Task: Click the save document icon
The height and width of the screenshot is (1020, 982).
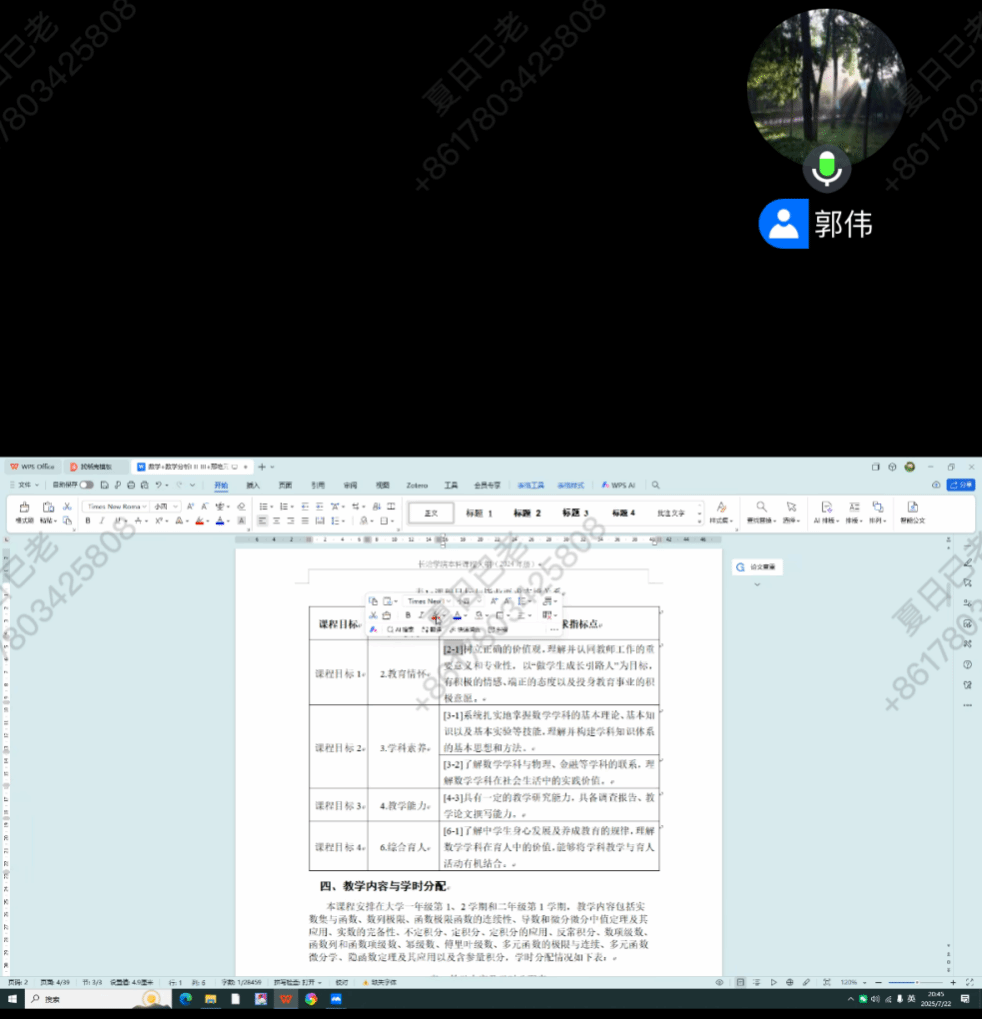Action: [104, 485]
